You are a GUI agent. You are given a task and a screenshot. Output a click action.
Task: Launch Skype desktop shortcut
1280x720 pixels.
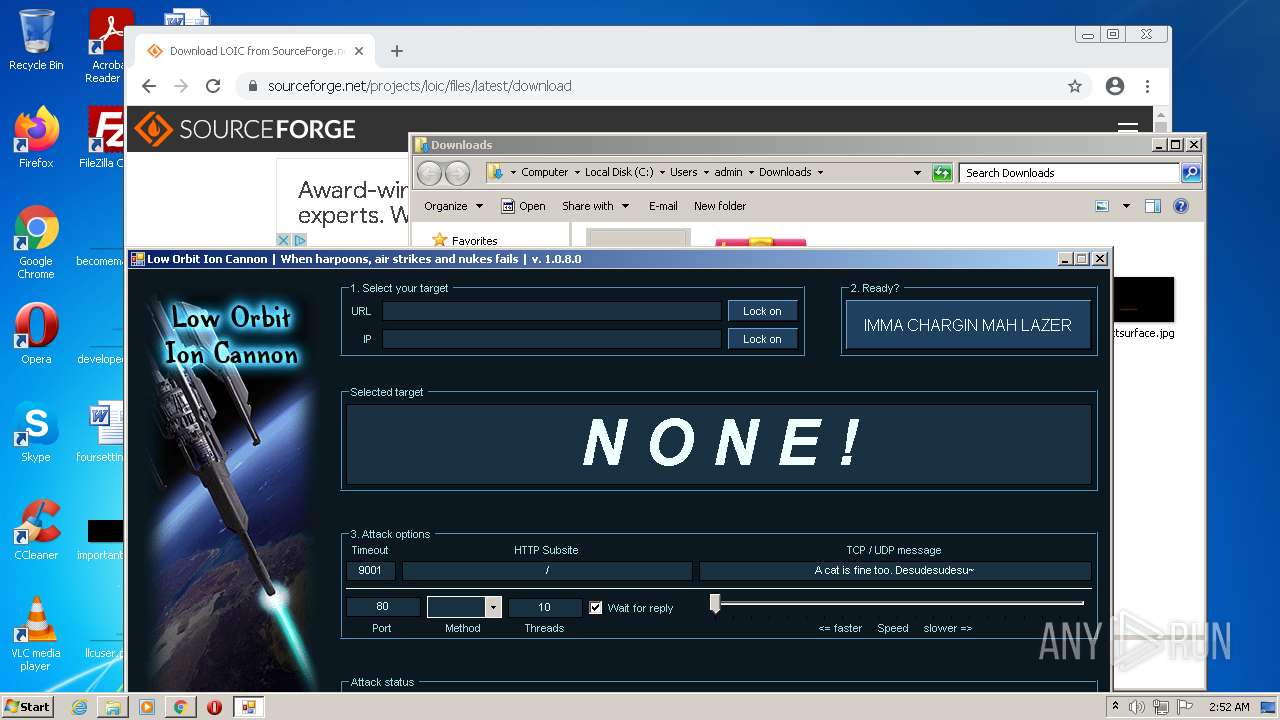[36, 432]
